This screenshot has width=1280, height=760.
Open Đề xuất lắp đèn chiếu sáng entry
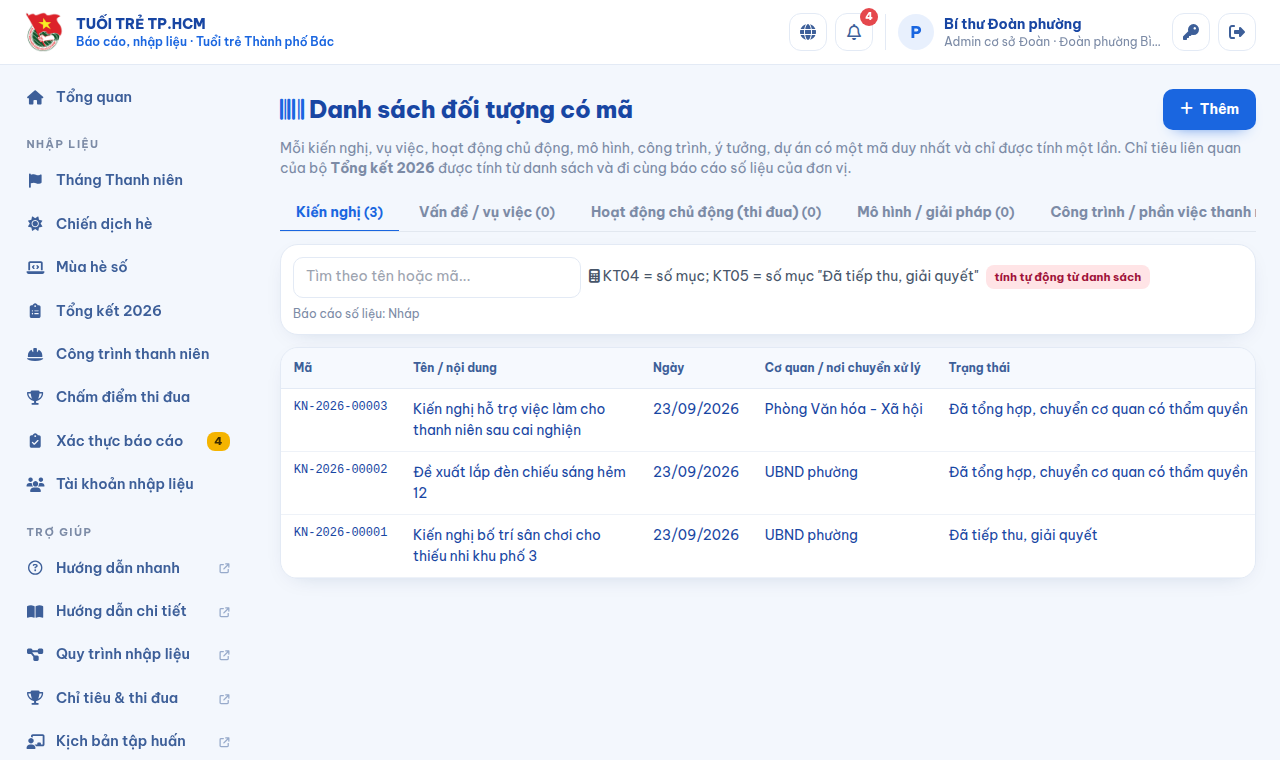tap(519, 483)
